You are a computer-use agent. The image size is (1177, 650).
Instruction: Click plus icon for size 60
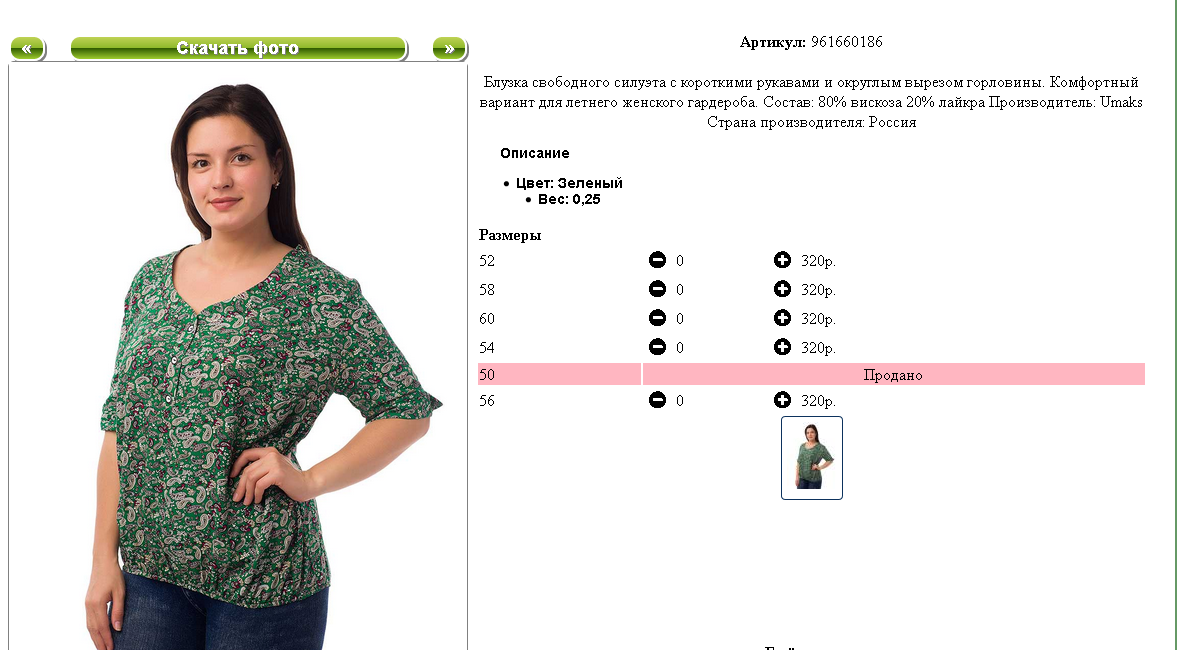[x=782, y=318]
